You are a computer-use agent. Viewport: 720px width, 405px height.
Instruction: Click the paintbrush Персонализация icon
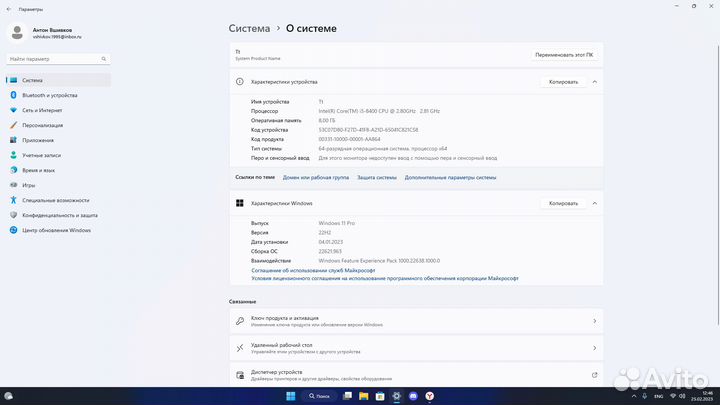point(13,125)
